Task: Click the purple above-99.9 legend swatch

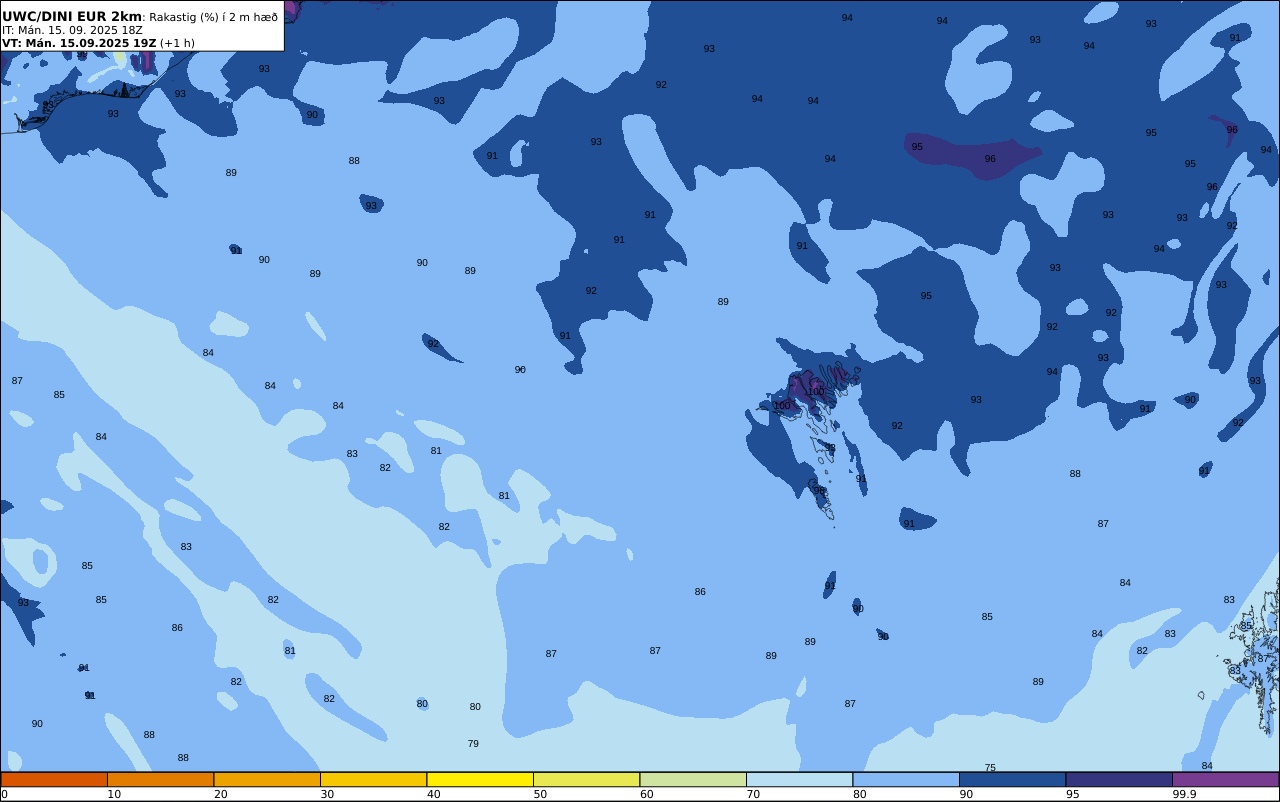Action: pos(1225,779)
